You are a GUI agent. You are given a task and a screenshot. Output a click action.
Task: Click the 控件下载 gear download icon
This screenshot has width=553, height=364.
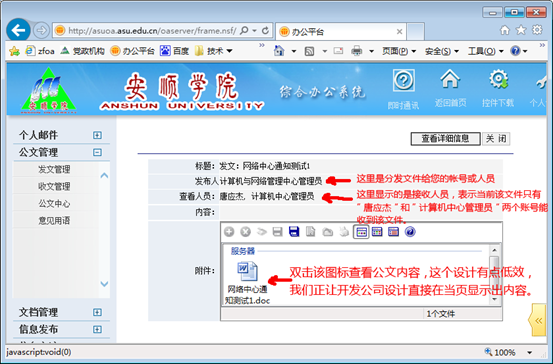[498, 79]
